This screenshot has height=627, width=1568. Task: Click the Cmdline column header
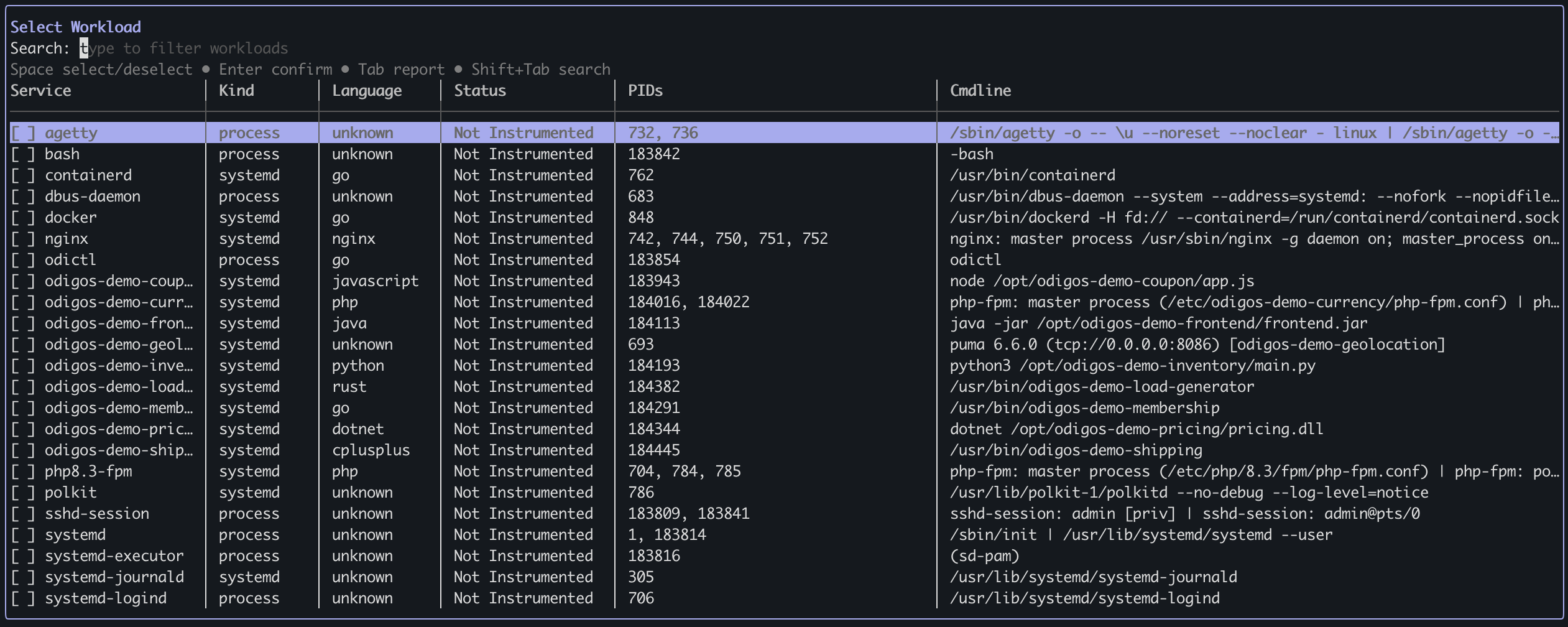(x=980, y=90)
